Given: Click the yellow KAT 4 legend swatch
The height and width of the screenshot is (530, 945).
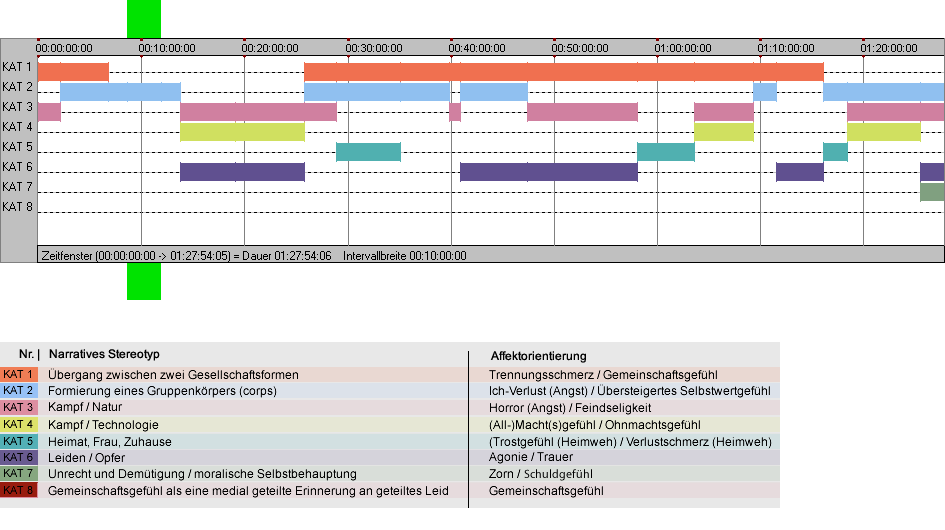Looking at the screenshot, I should [x=19, y=424].
